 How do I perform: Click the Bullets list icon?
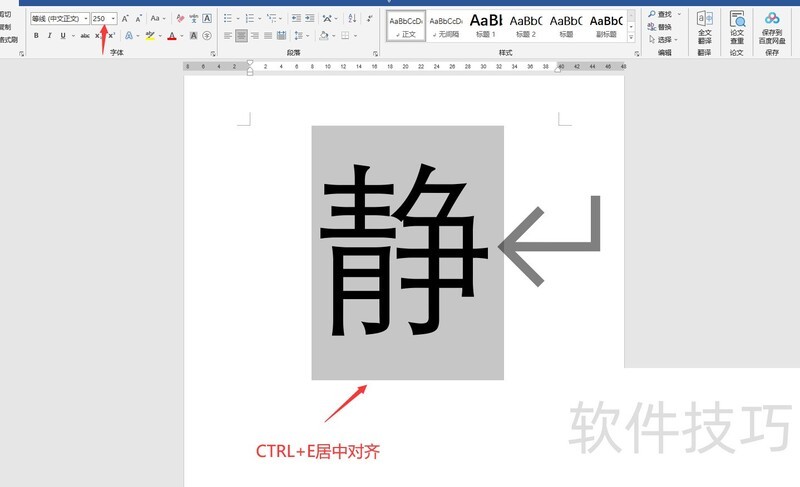point(228,18)
